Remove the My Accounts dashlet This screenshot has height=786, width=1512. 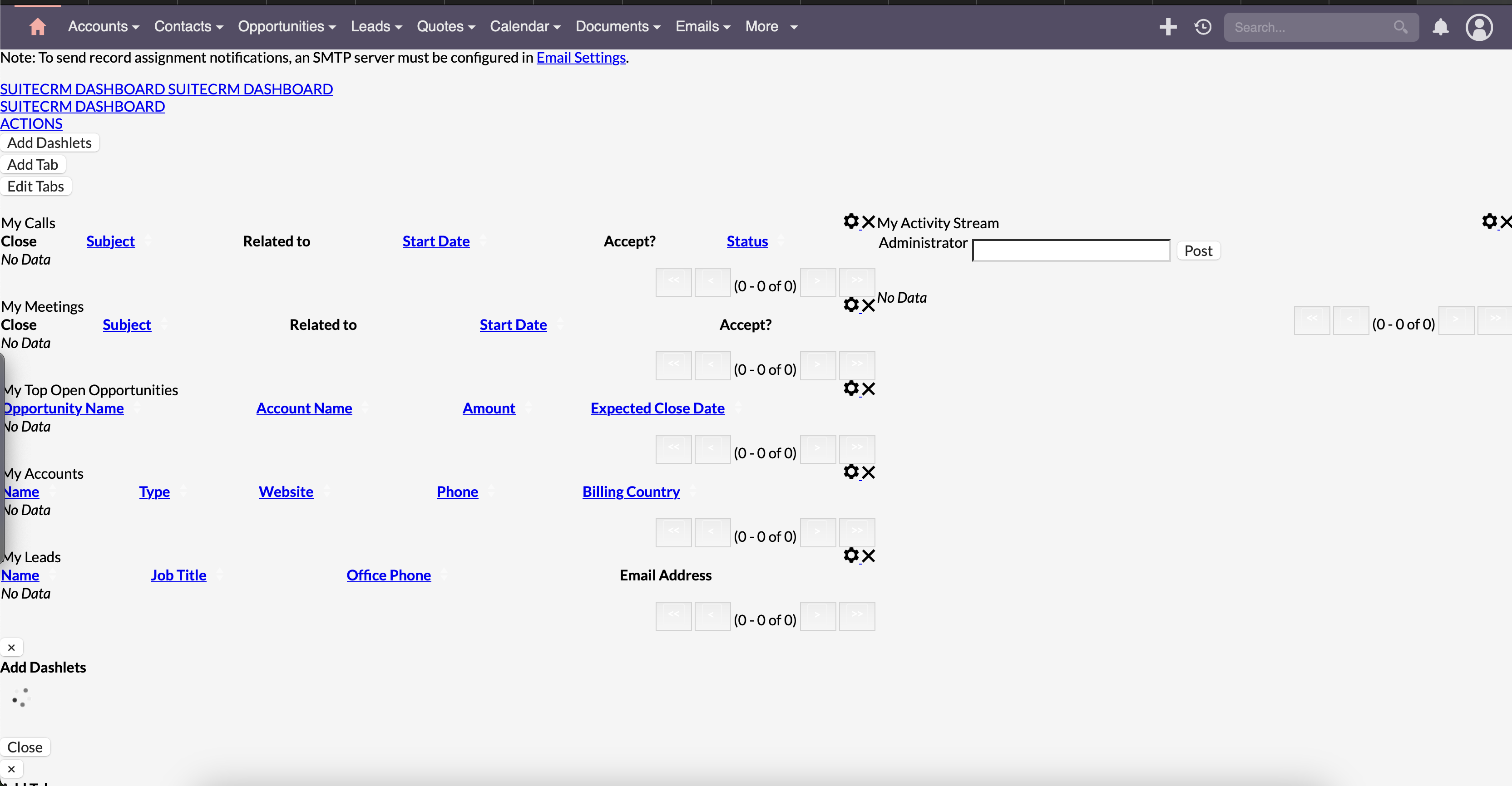[868, 472]
